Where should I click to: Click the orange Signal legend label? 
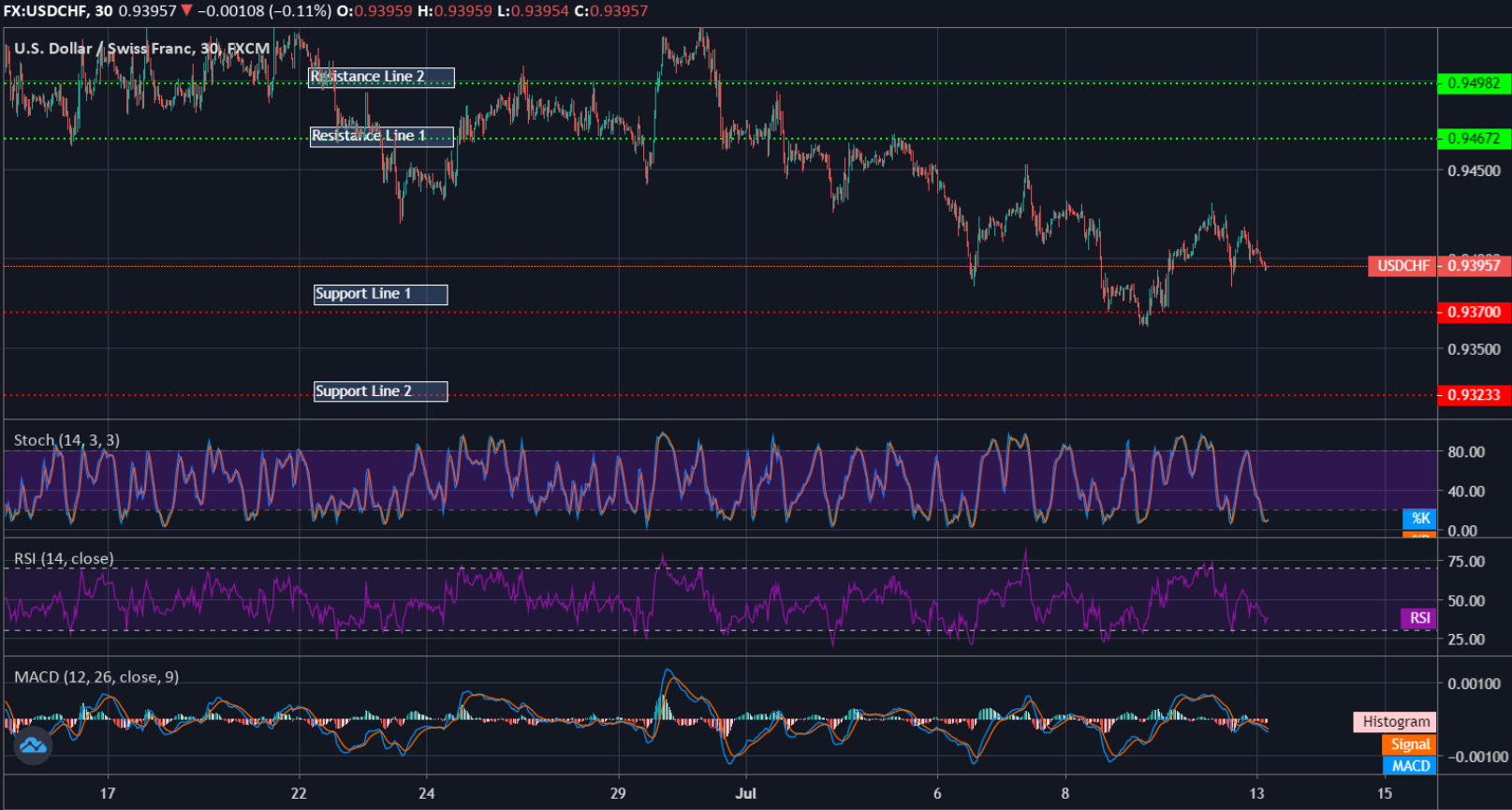(1409, 744)
